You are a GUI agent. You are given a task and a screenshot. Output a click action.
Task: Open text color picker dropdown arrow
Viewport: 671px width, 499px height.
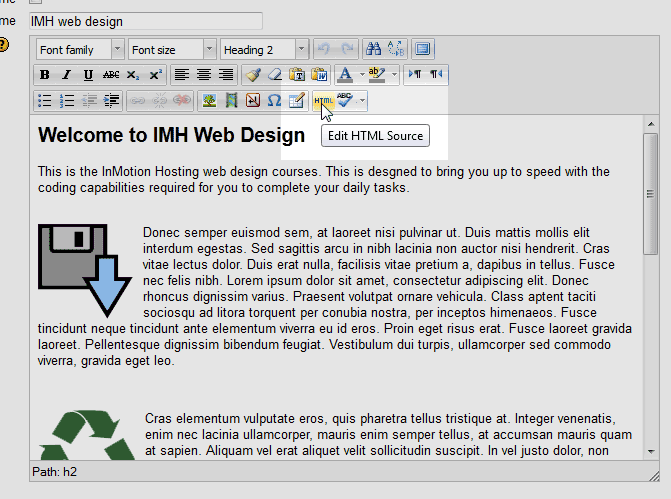point(362,75)
